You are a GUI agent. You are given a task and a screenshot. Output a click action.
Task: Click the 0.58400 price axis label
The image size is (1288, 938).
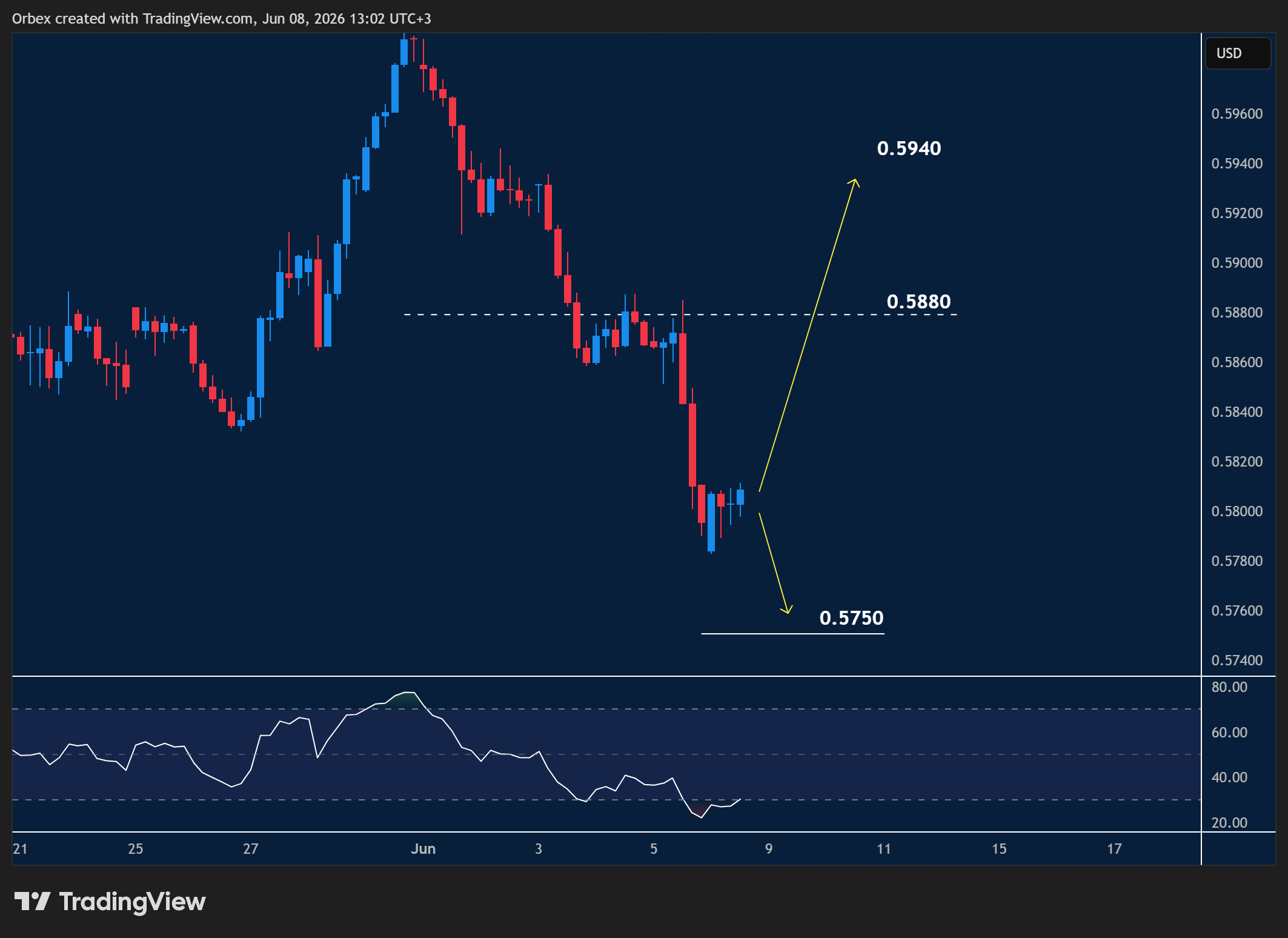[1237, 412]
